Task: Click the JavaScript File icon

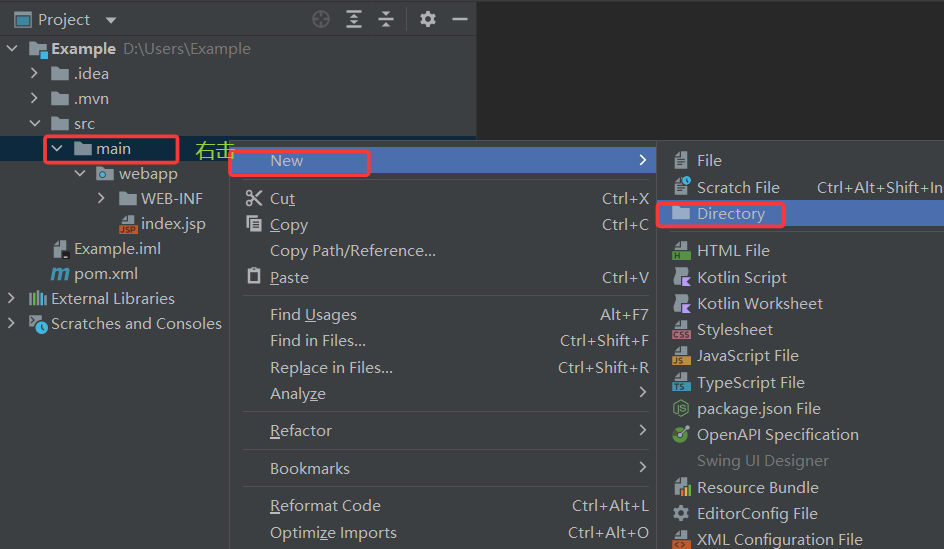Action: pyautogui.click(x=681, y=356)
